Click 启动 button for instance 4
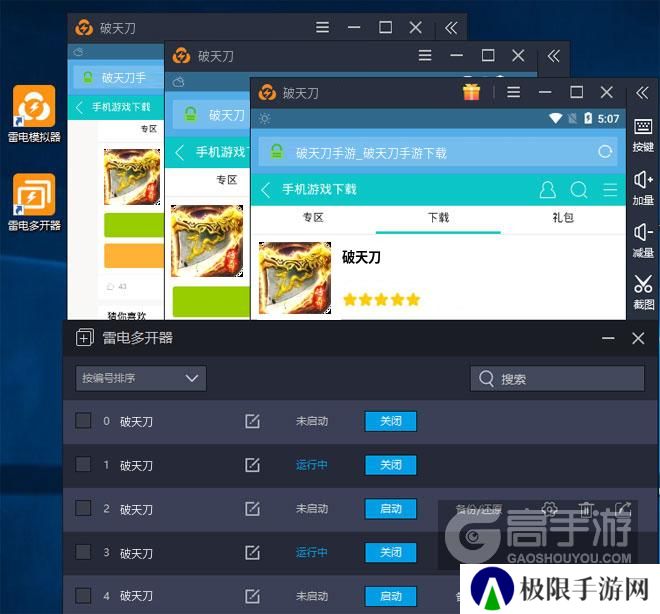This screenshot has height=614, width=660. click(x=391, y=596)
